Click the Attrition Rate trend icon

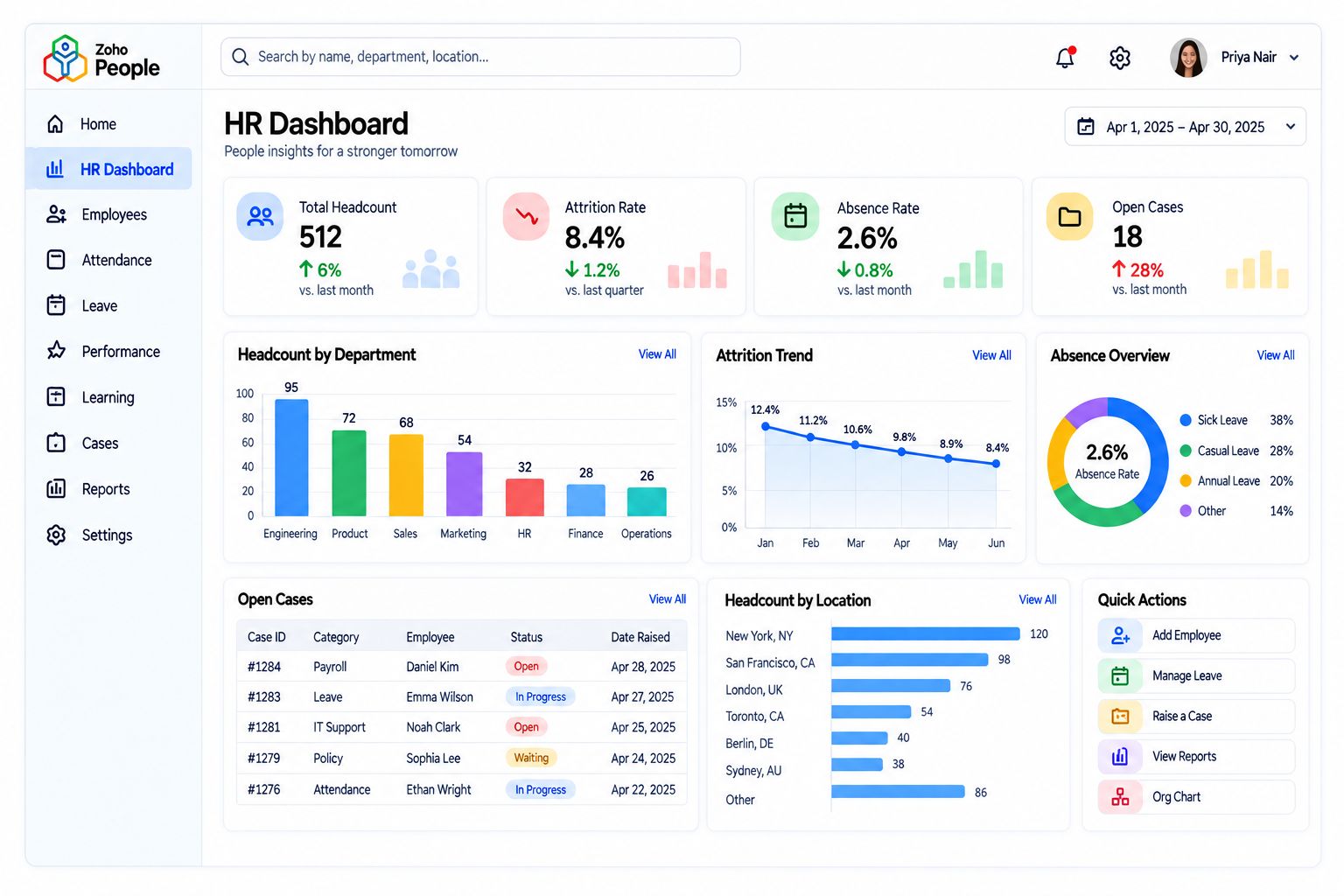pyautogui.click(x=526, y=216)
